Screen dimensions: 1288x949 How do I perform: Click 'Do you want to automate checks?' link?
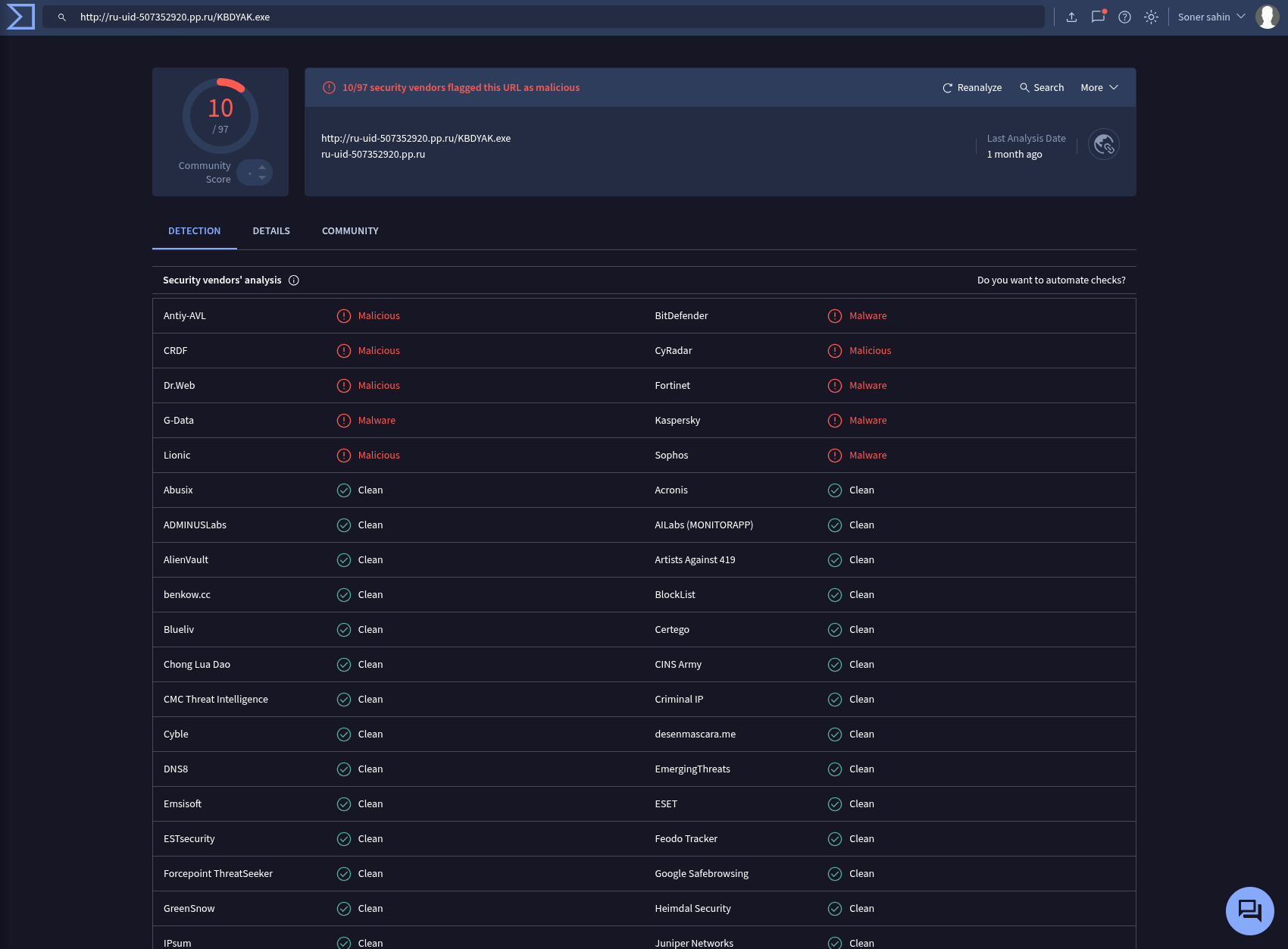pyautogui.click(x=1052, y=280)
